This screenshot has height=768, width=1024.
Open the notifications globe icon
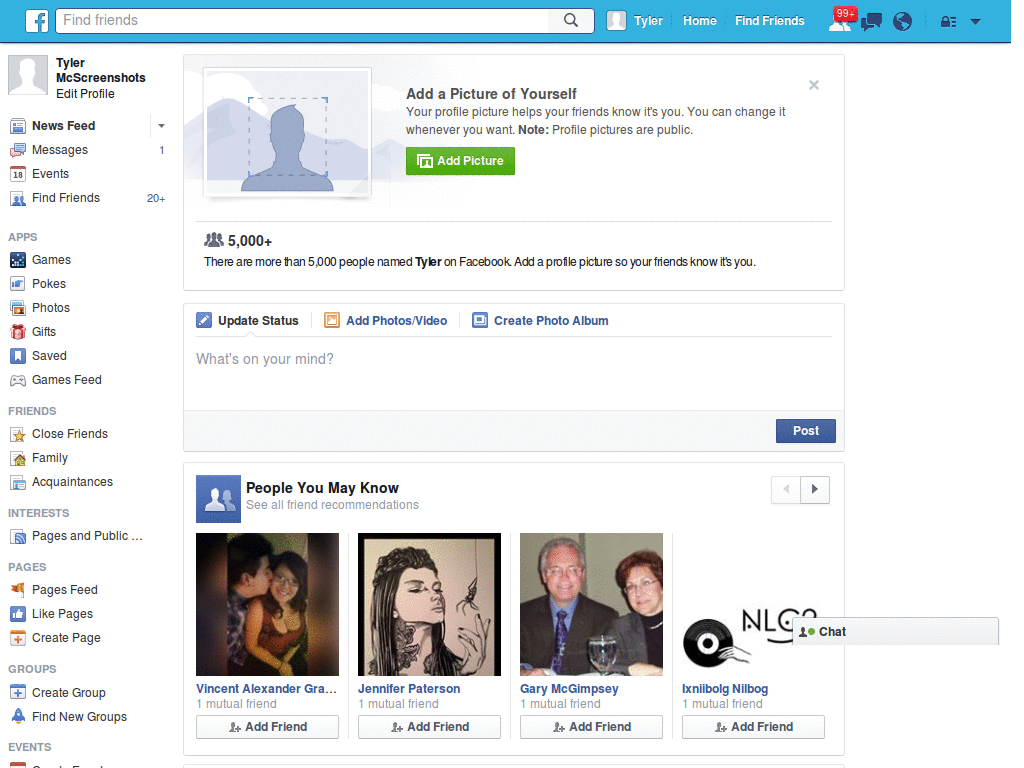tap(903, 22)
